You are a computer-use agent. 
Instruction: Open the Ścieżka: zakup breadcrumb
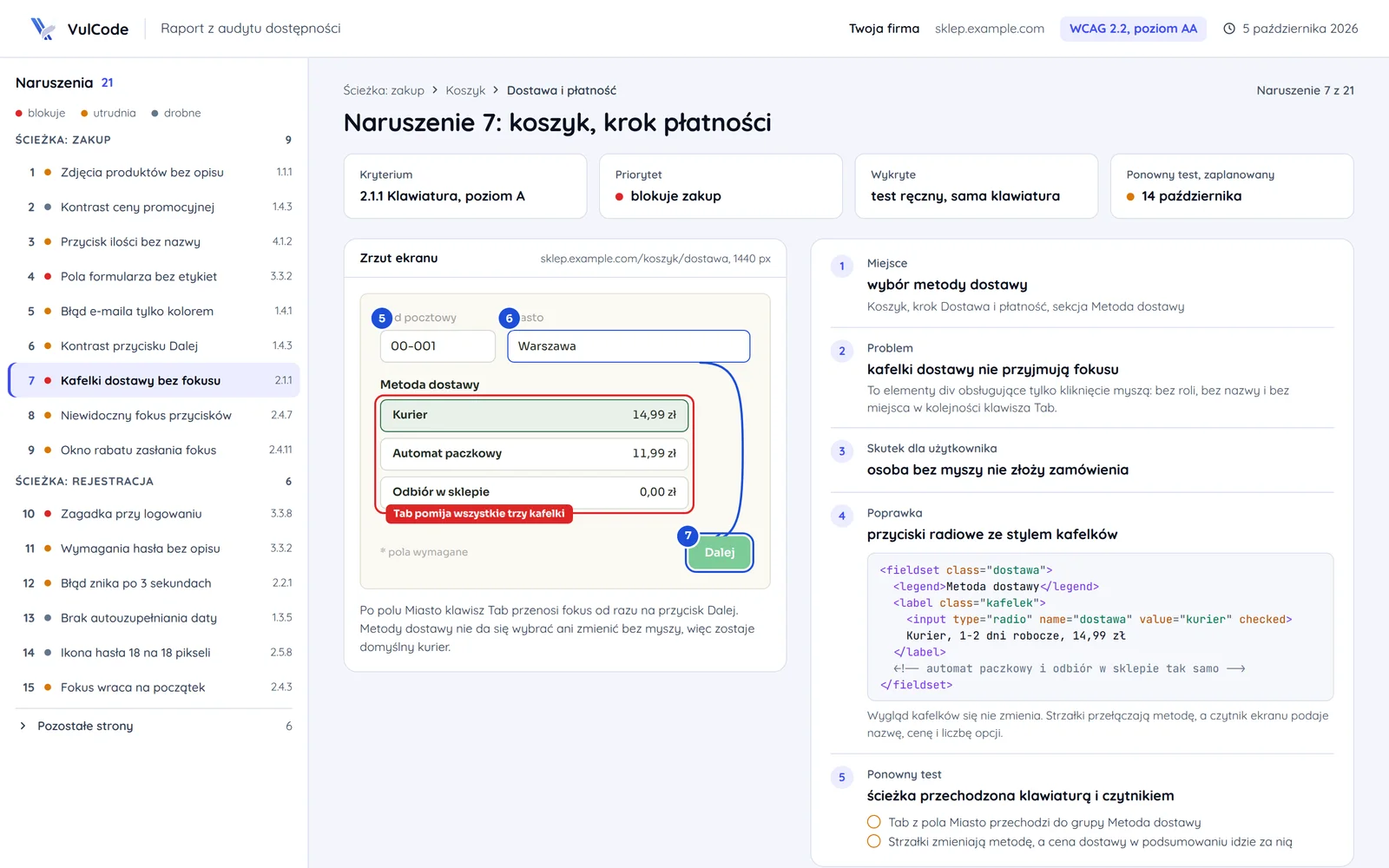click(x=384, y=90)
